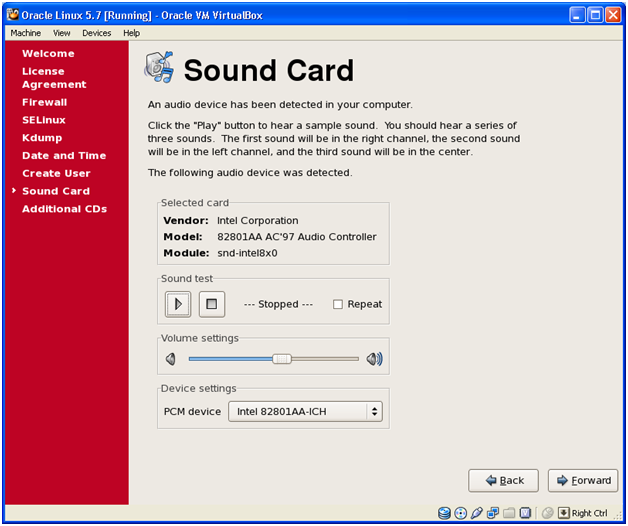Select Additional CDs in the sidebar
Image resolution: width=628 pixels, height=526 pixels.
64,209
